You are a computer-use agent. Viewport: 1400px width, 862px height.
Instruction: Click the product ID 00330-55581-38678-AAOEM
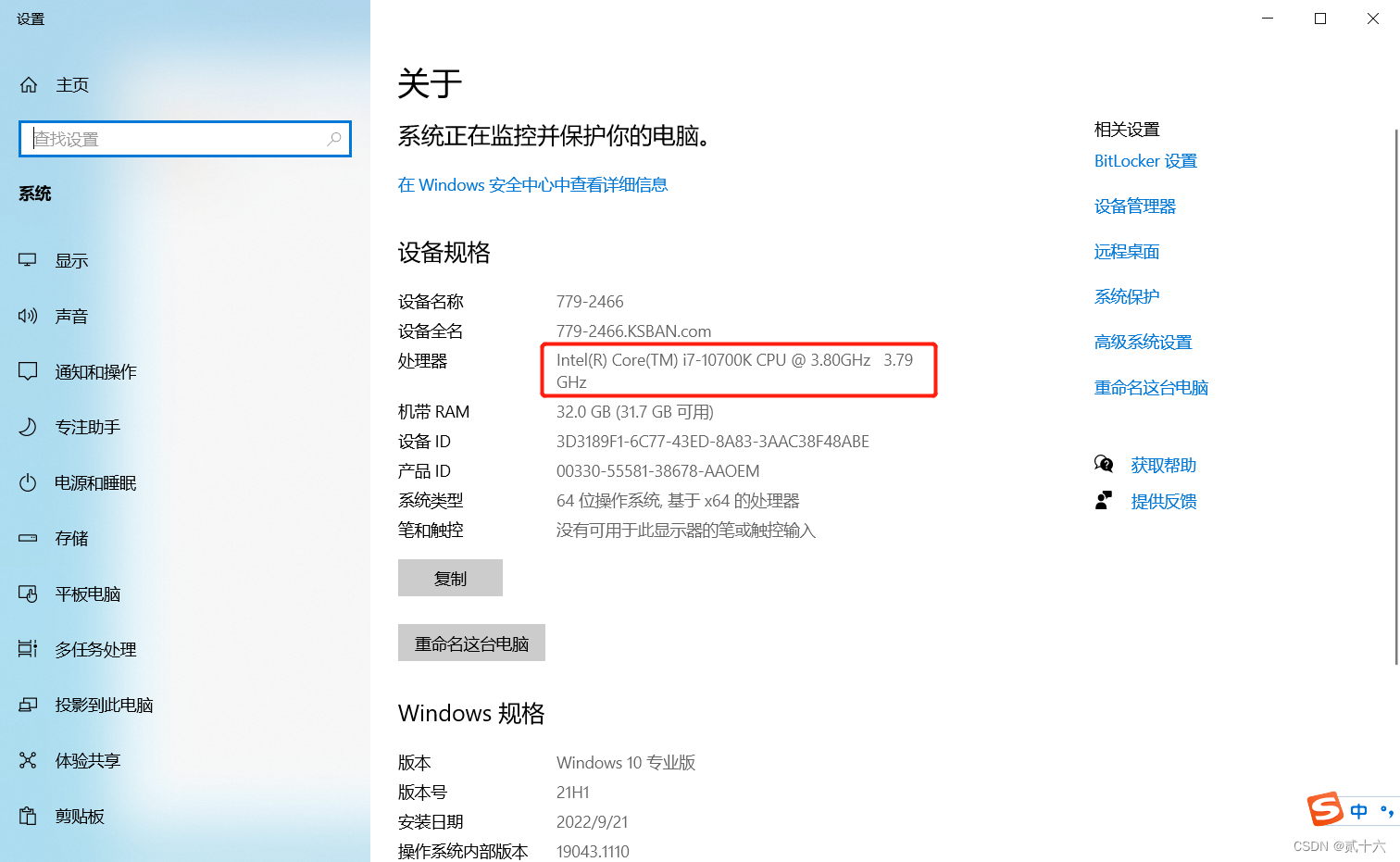pyautogui.click(x=657, y=471)
